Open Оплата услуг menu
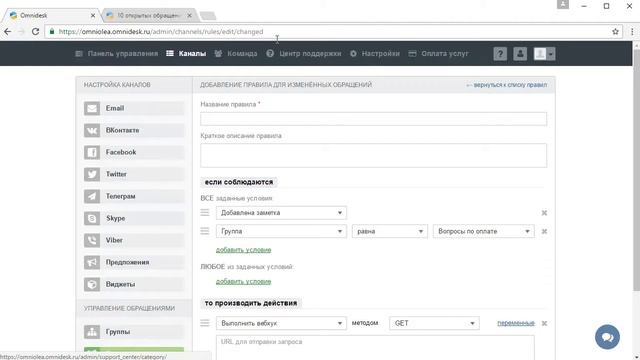Screen dimensions: 640x360 pos(438,53)
